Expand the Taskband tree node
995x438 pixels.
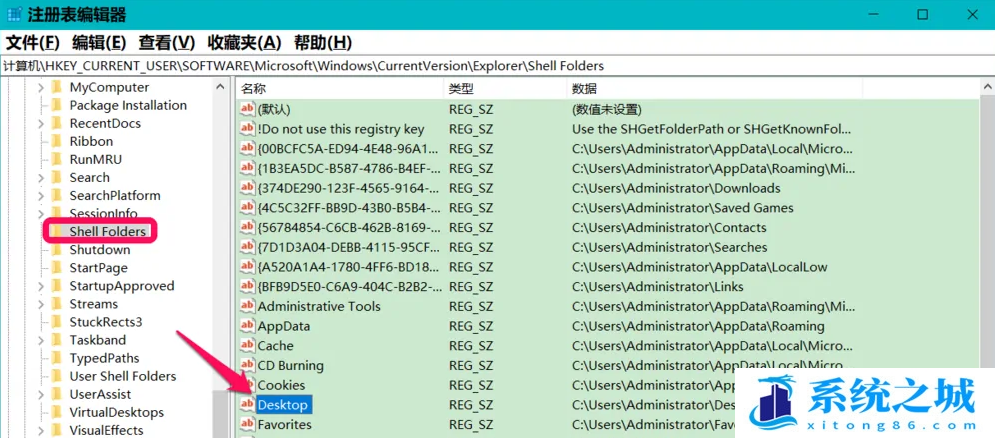click(x=41, y=340)
